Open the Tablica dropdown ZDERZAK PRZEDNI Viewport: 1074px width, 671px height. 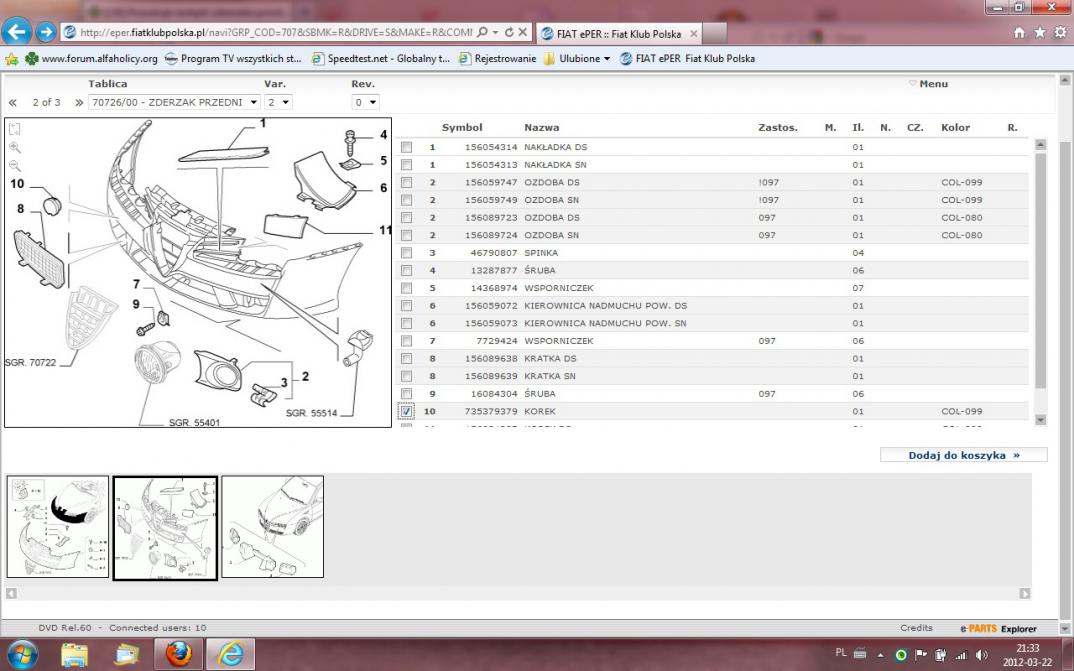pos(174,102)
